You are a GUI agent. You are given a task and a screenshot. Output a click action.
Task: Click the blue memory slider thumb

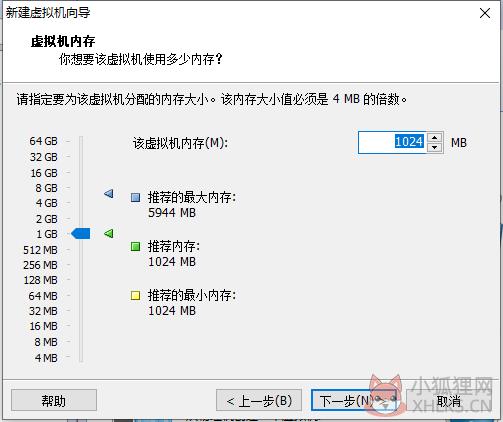coord(81,233)
